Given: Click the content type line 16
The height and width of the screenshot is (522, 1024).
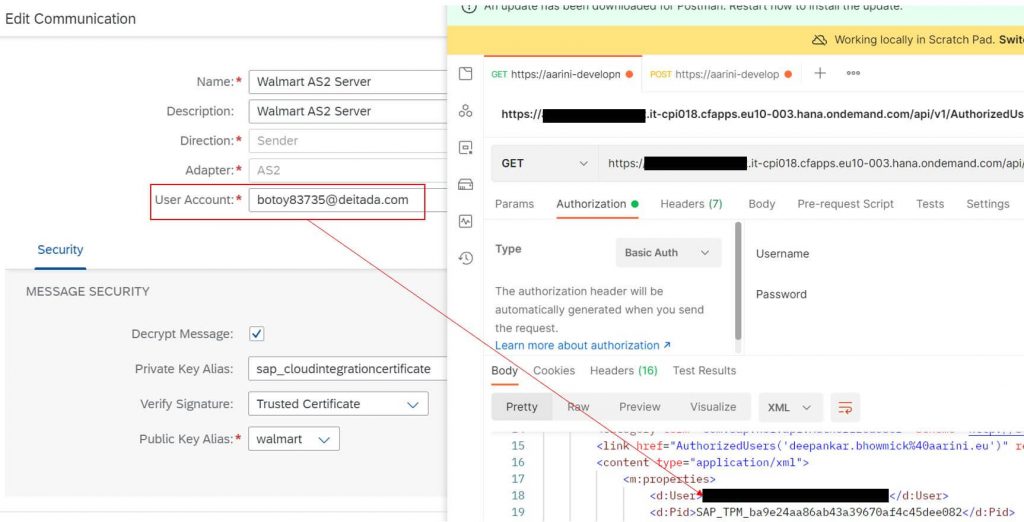Looking at the screenshot, I should coord(703,463).
